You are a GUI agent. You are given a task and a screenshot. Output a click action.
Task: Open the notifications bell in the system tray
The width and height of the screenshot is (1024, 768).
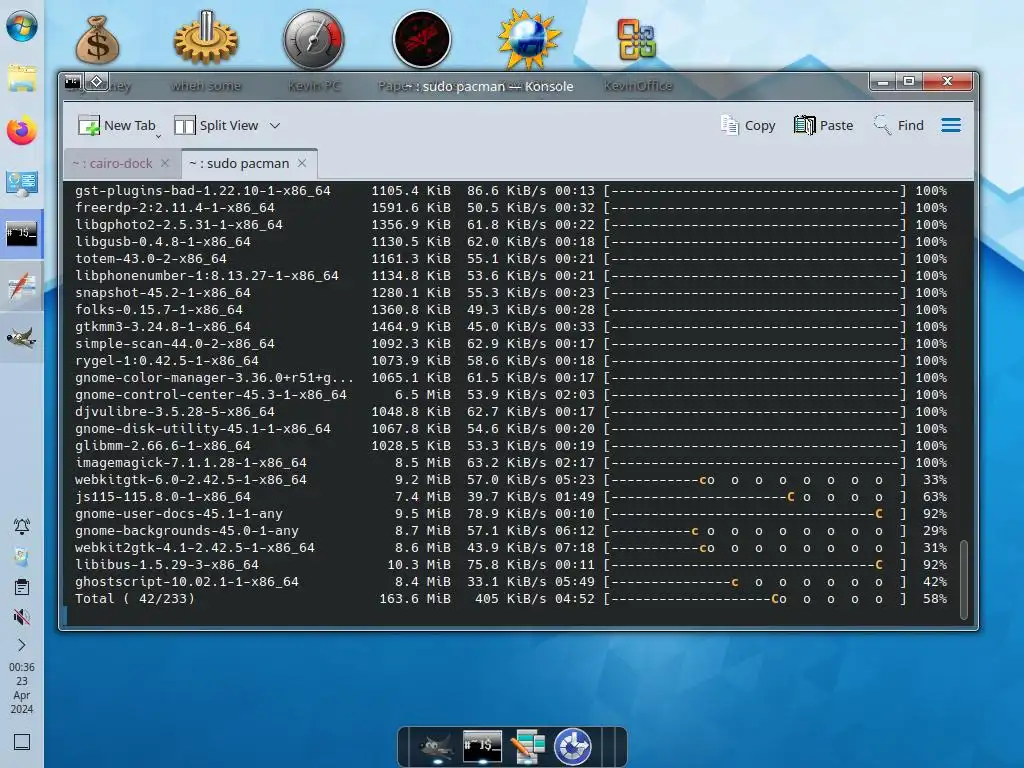[22, 526]
